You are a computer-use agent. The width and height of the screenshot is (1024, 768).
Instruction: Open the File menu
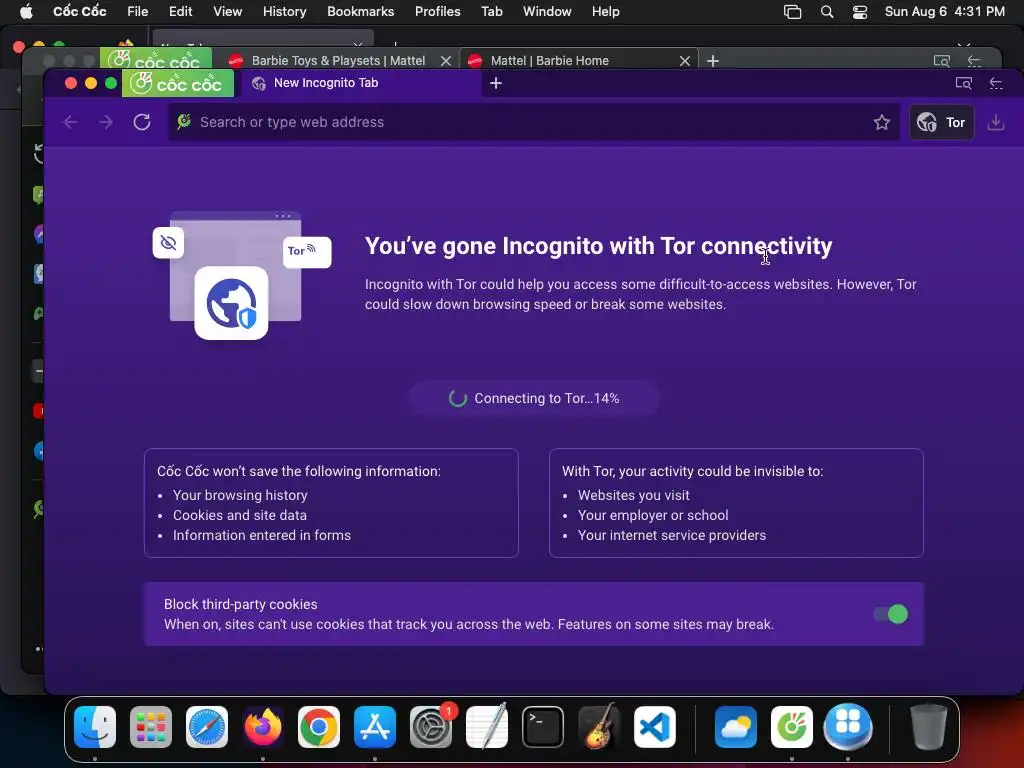(137, 11)
